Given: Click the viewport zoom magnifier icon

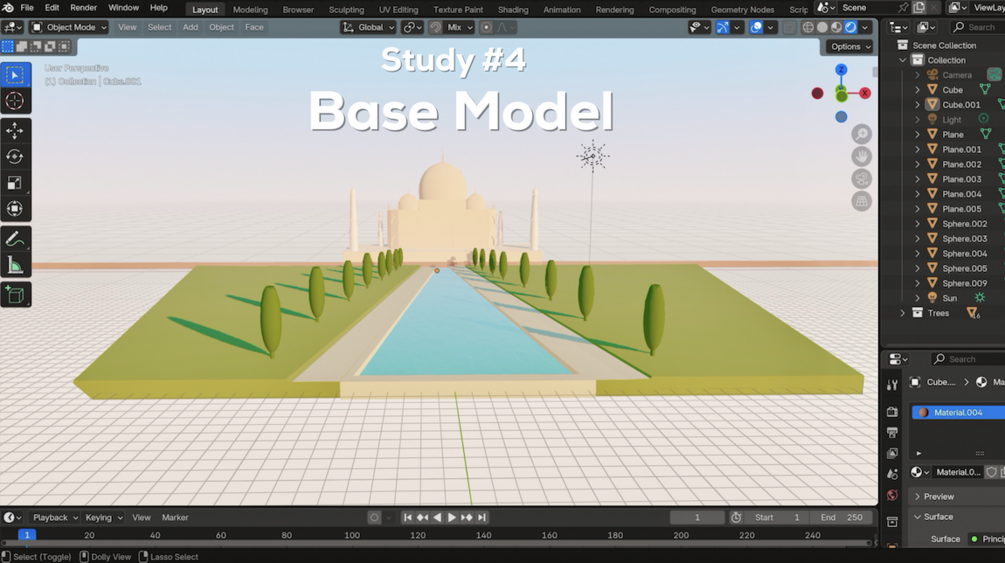Looking at the screenshot, I should point(861,134).
